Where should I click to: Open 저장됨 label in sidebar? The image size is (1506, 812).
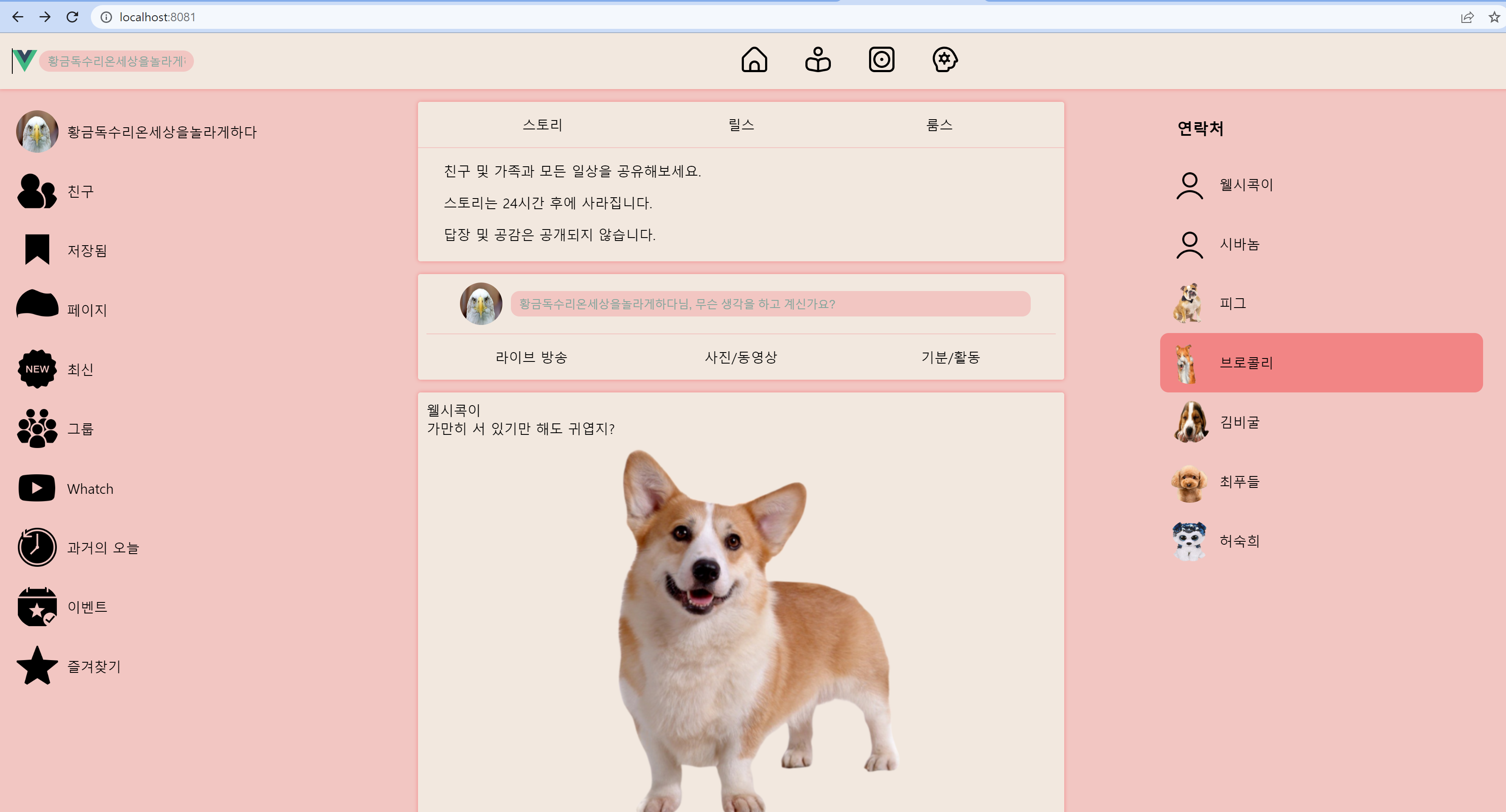[87, 251]
